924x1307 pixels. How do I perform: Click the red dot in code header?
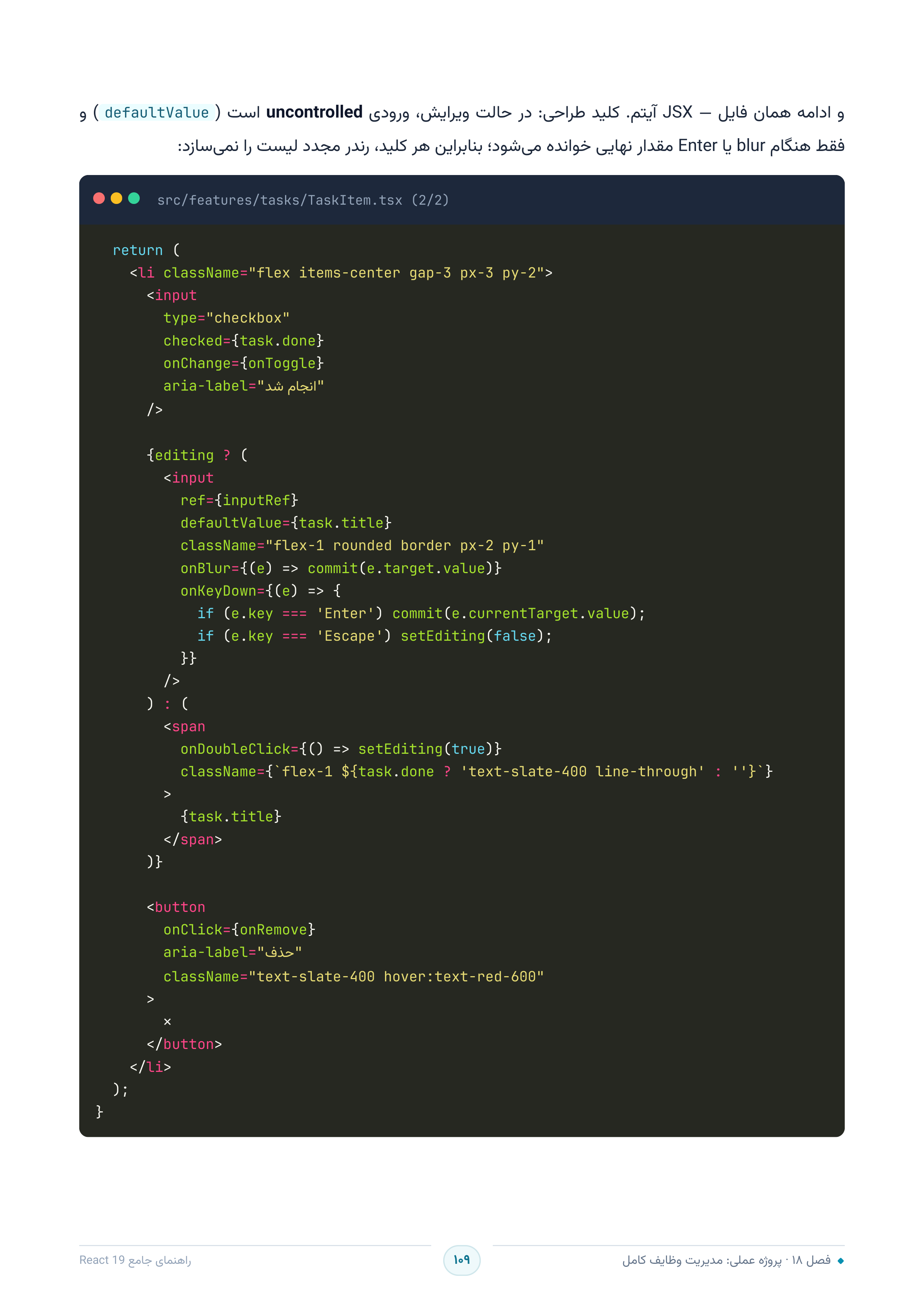(99, 198)
